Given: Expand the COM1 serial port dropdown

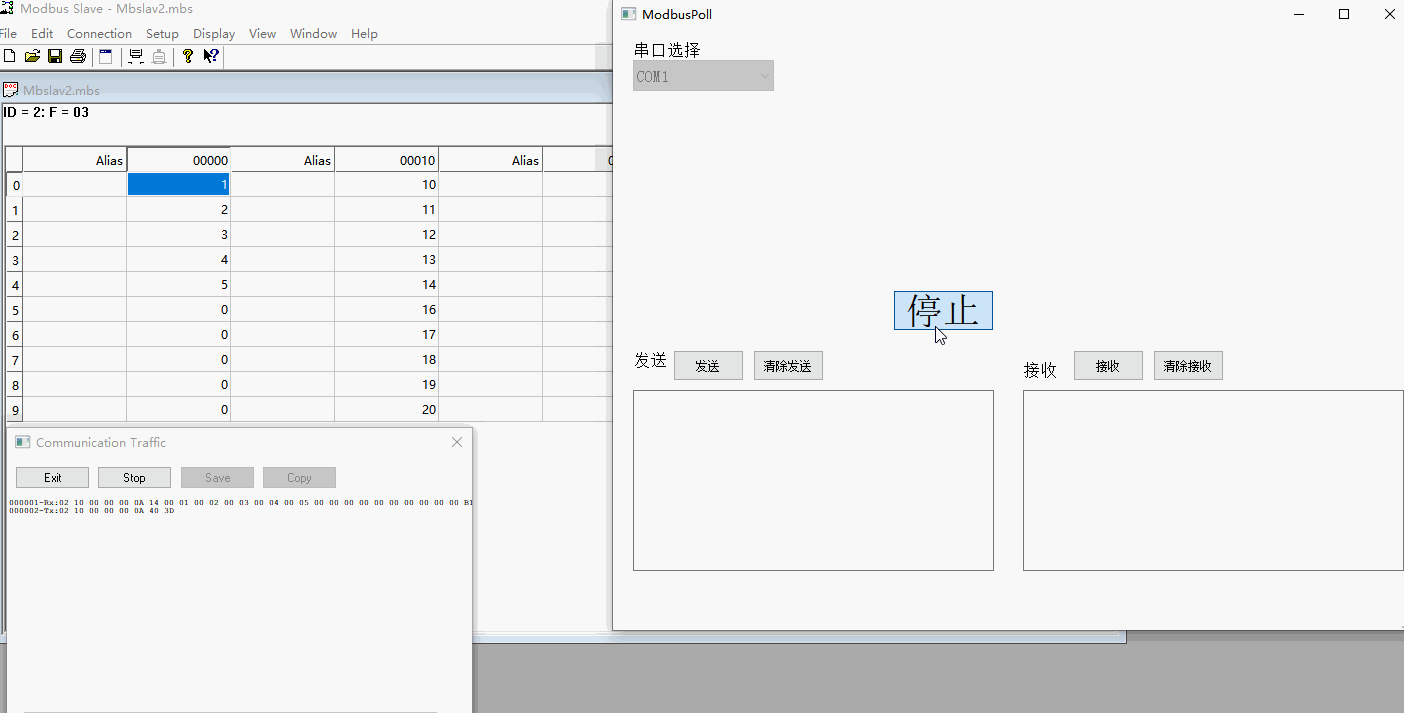Looking at the screenshot, I should pos(703,76).
